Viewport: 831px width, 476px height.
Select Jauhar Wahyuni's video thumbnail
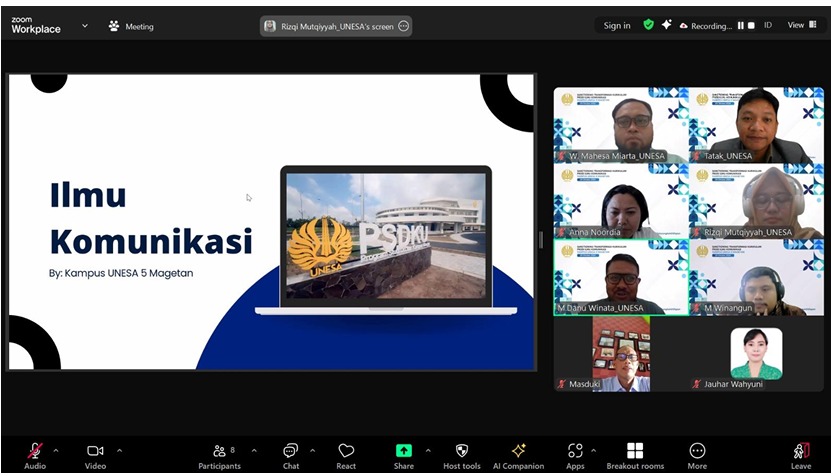[756, 355]
